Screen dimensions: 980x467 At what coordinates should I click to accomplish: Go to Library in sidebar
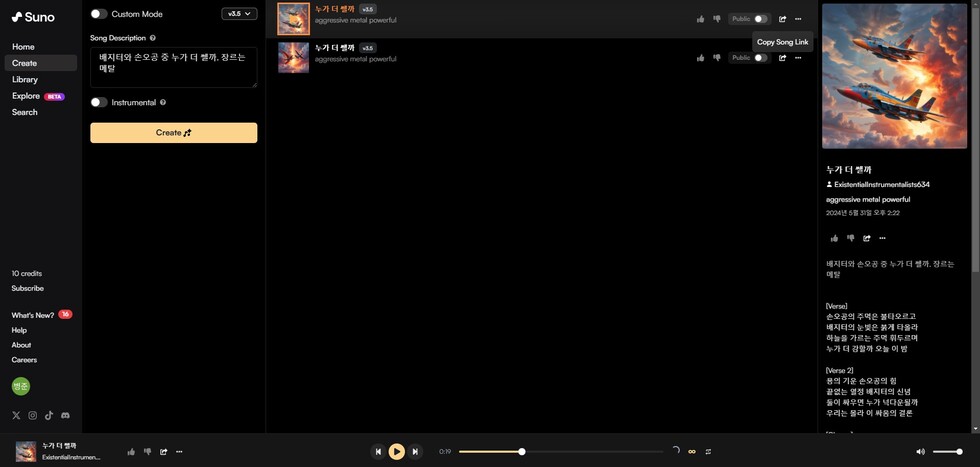coord(25,79)
